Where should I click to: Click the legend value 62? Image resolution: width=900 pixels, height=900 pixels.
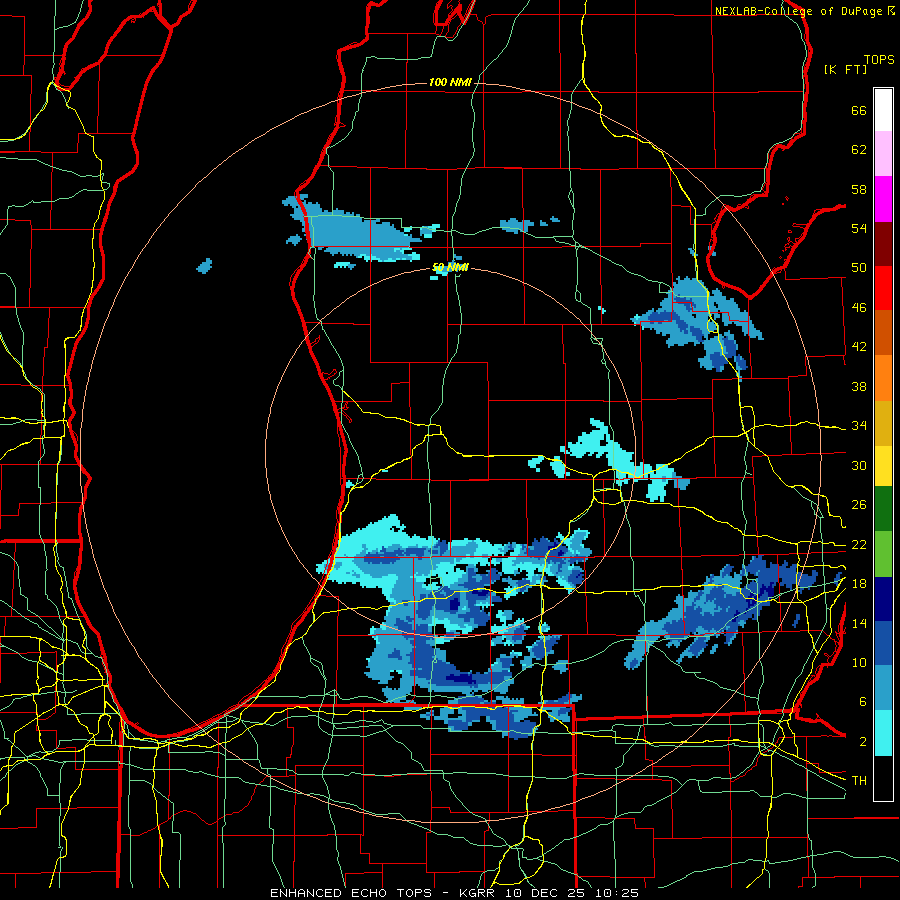pyautogui.click(x=859, y=150)
